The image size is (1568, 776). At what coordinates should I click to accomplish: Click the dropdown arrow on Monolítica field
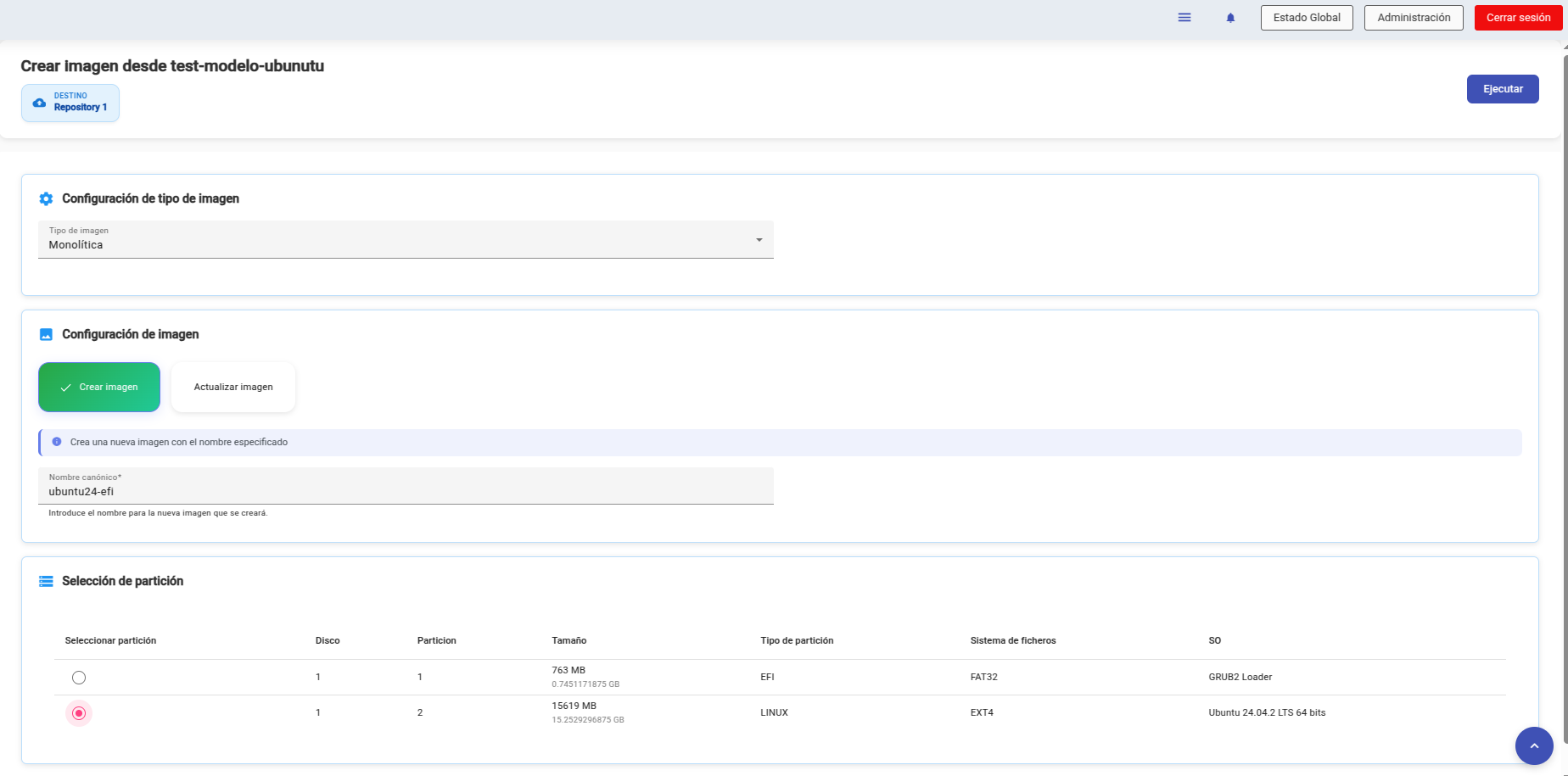759,240
